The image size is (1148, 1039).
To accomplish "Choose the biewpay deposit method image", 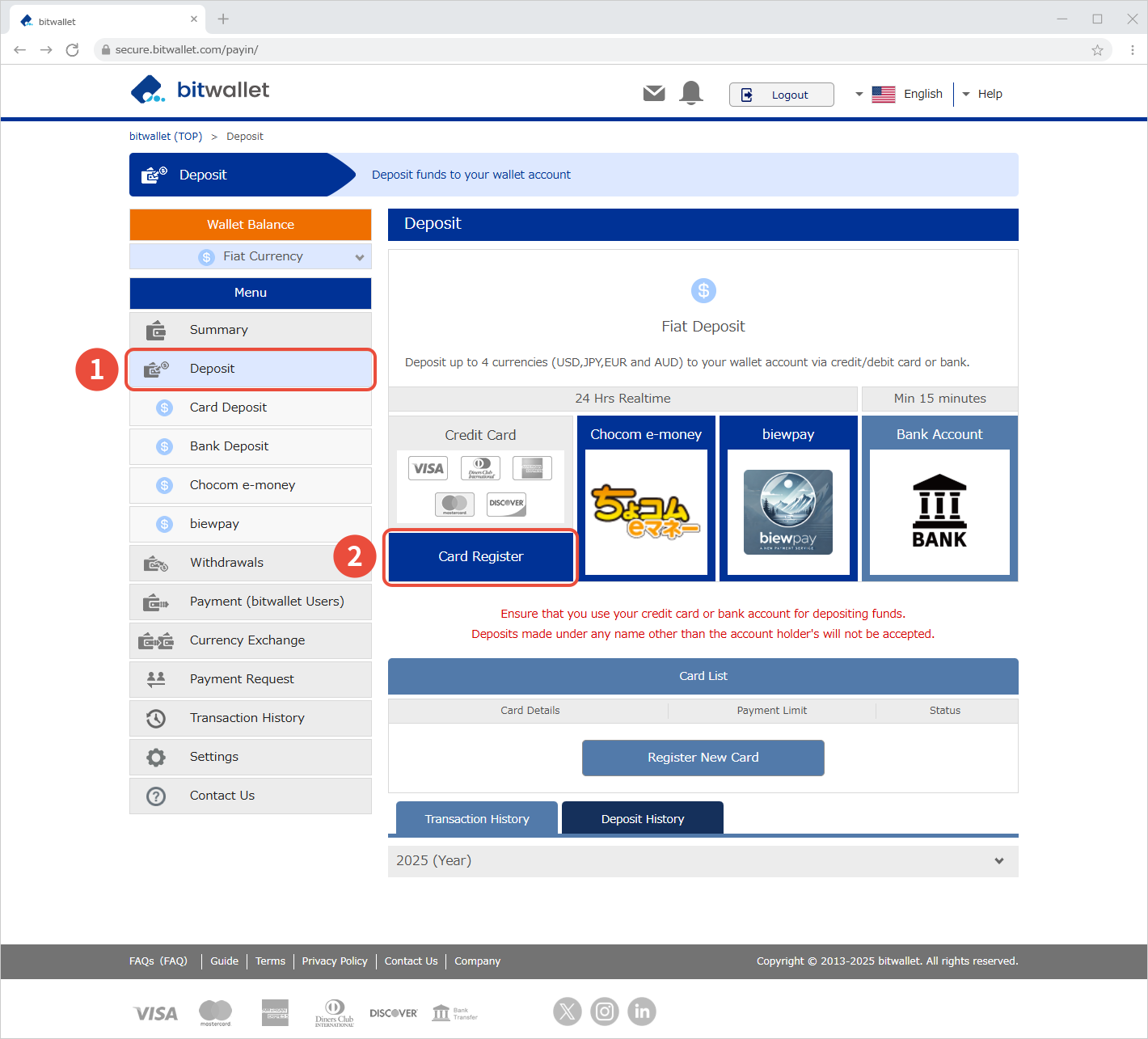I will [788, 512].
